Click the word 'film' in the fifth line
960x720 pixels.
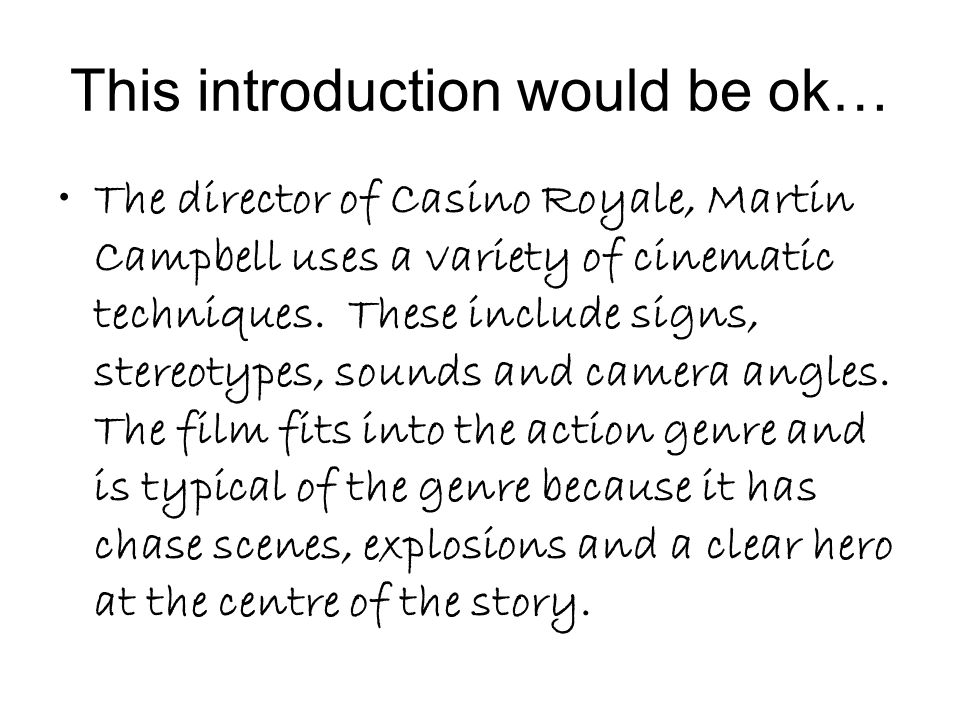tap(222, 431)
